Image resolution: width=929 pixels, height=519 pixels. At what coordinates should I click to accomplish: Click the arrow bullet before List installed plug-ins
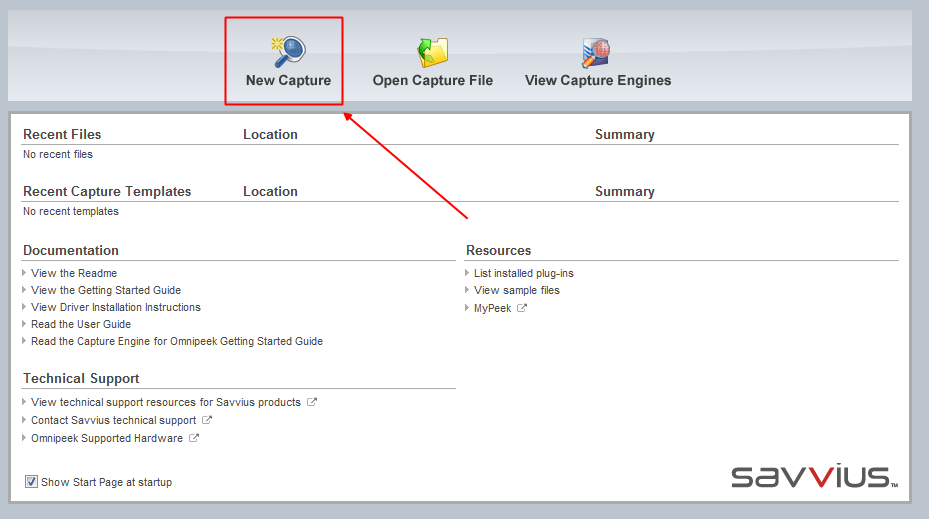[x=467, y=273]
